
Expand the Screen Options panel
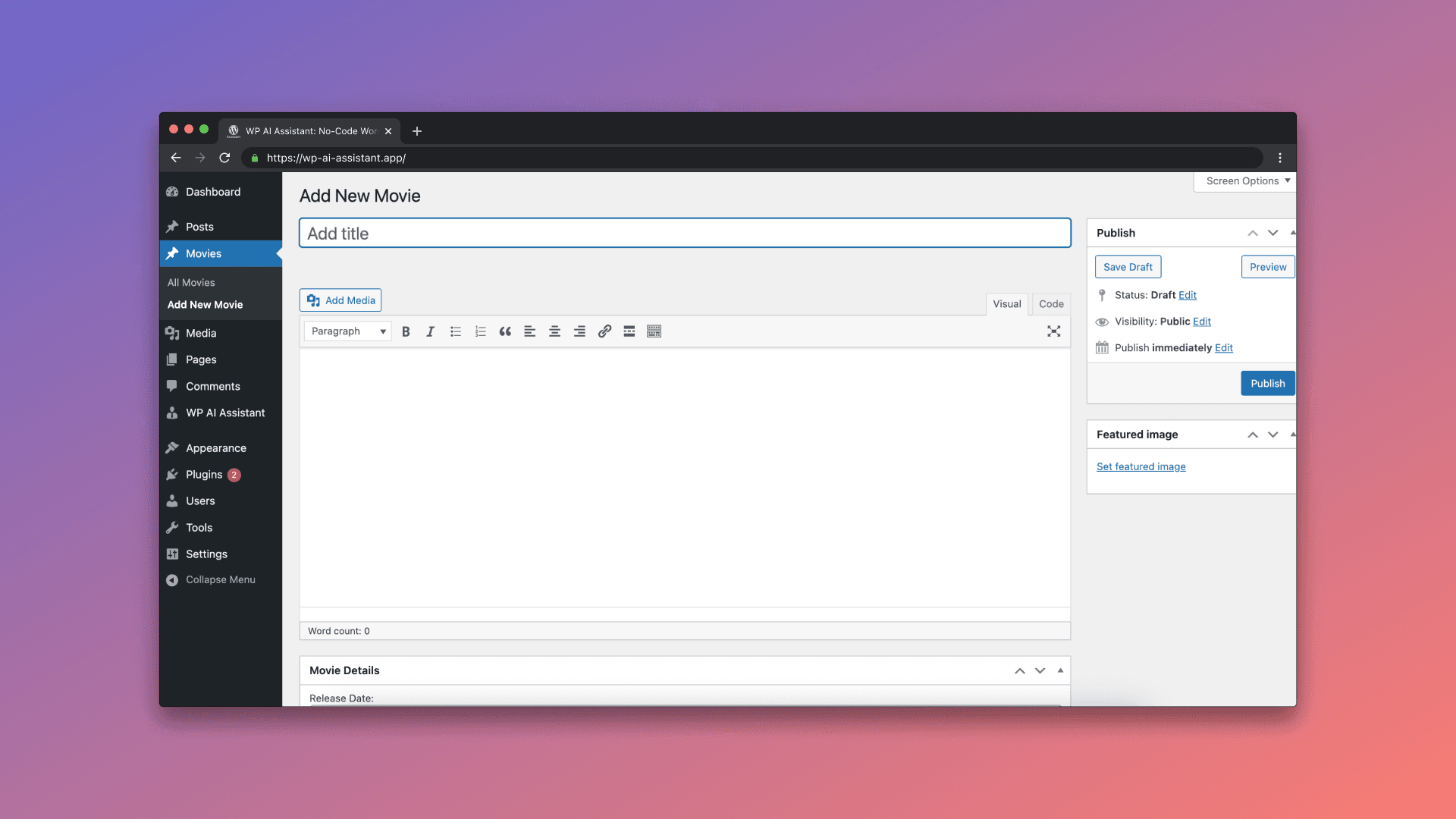[1243, 181]
